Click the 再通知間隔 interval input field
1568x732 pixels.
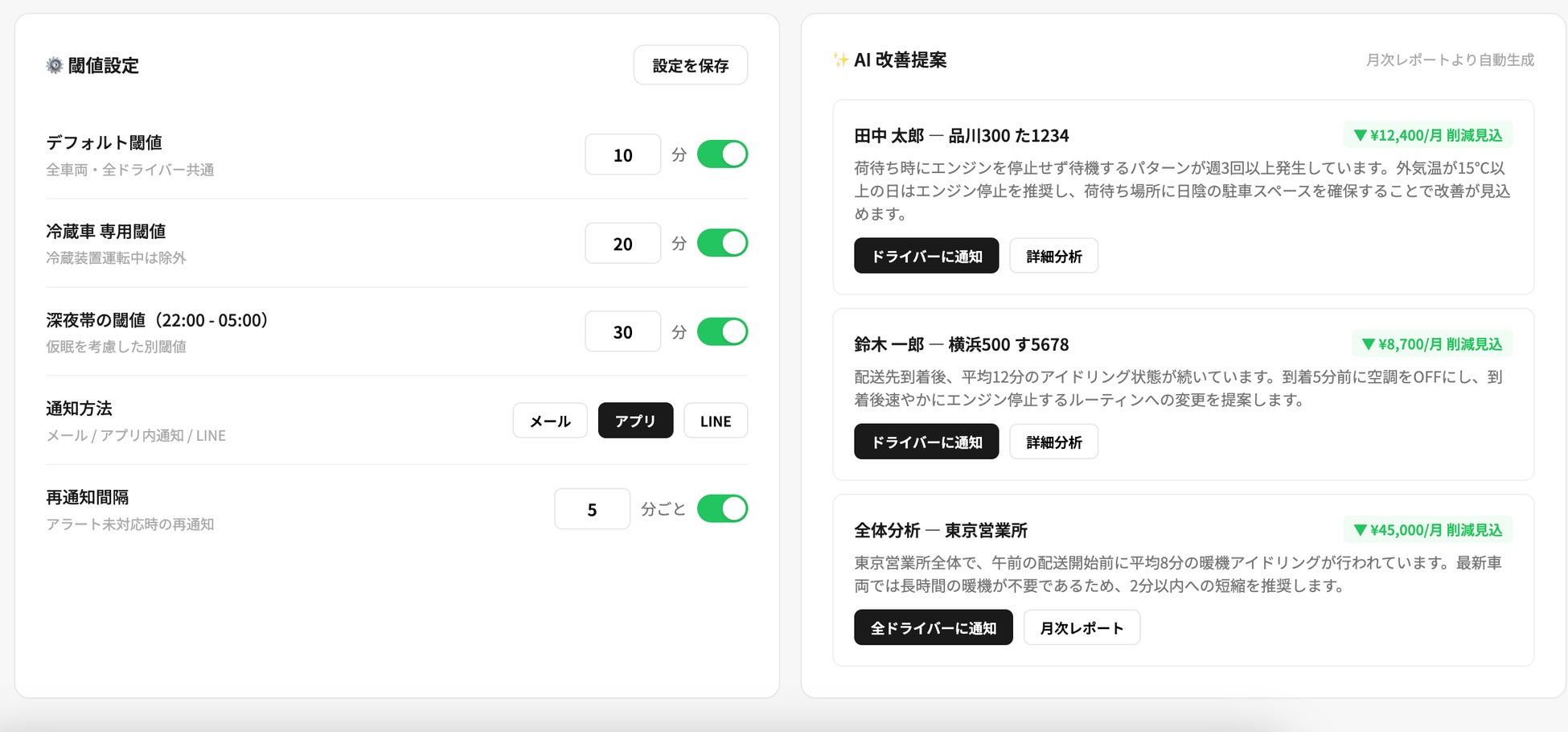592,508
